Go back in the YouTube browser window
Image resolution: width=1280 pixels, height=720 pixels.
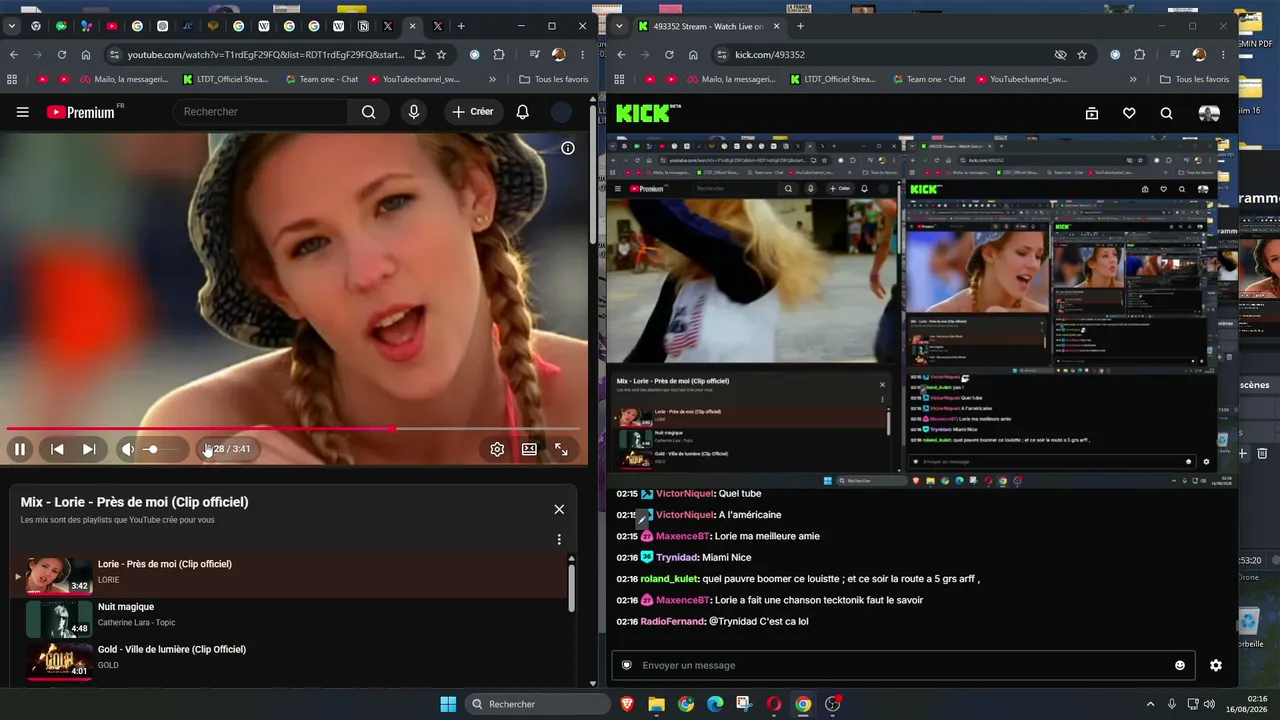14,55
